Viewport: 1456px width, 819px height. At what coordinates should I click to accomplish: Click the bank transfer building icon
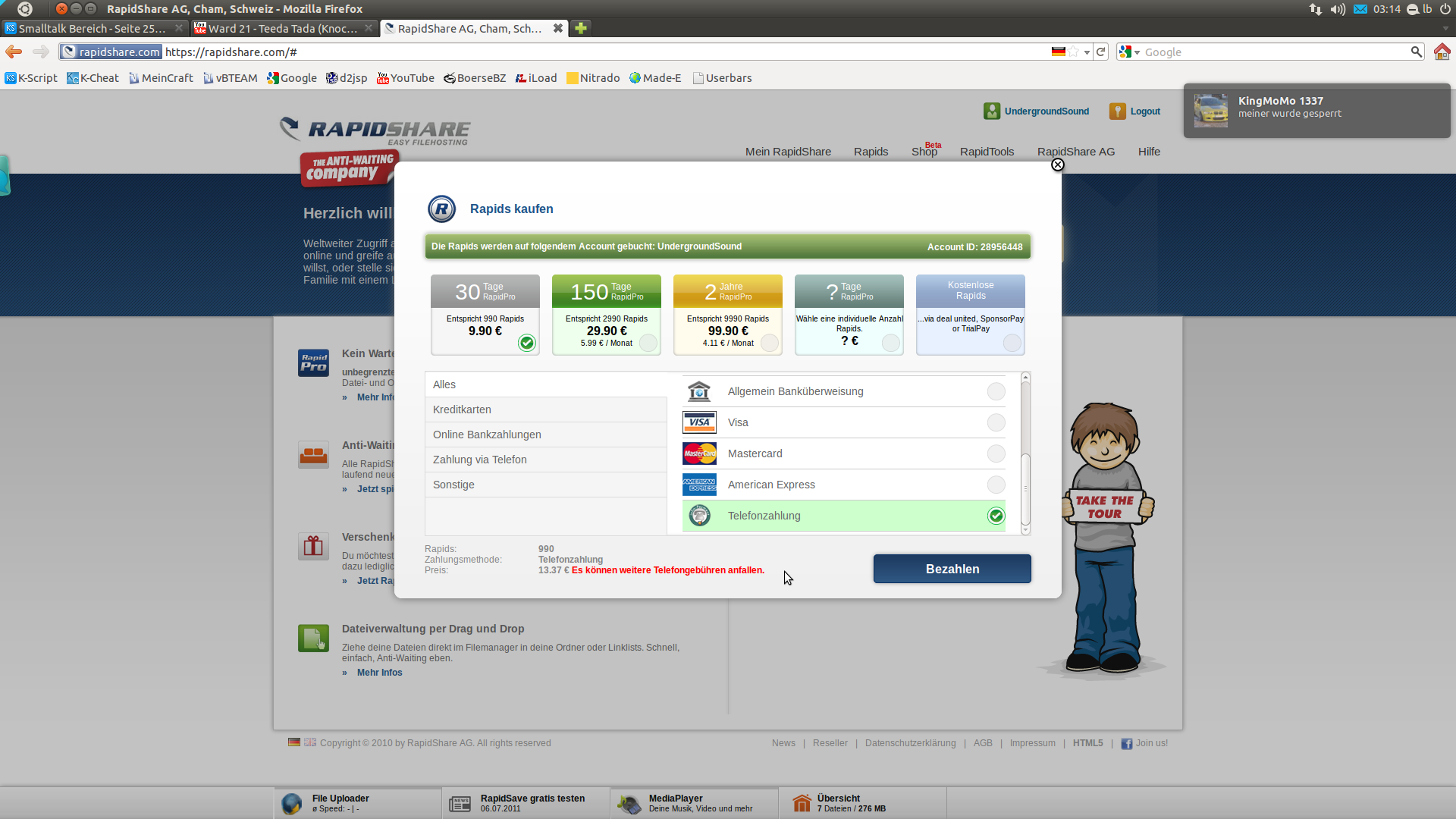(699, 391)
